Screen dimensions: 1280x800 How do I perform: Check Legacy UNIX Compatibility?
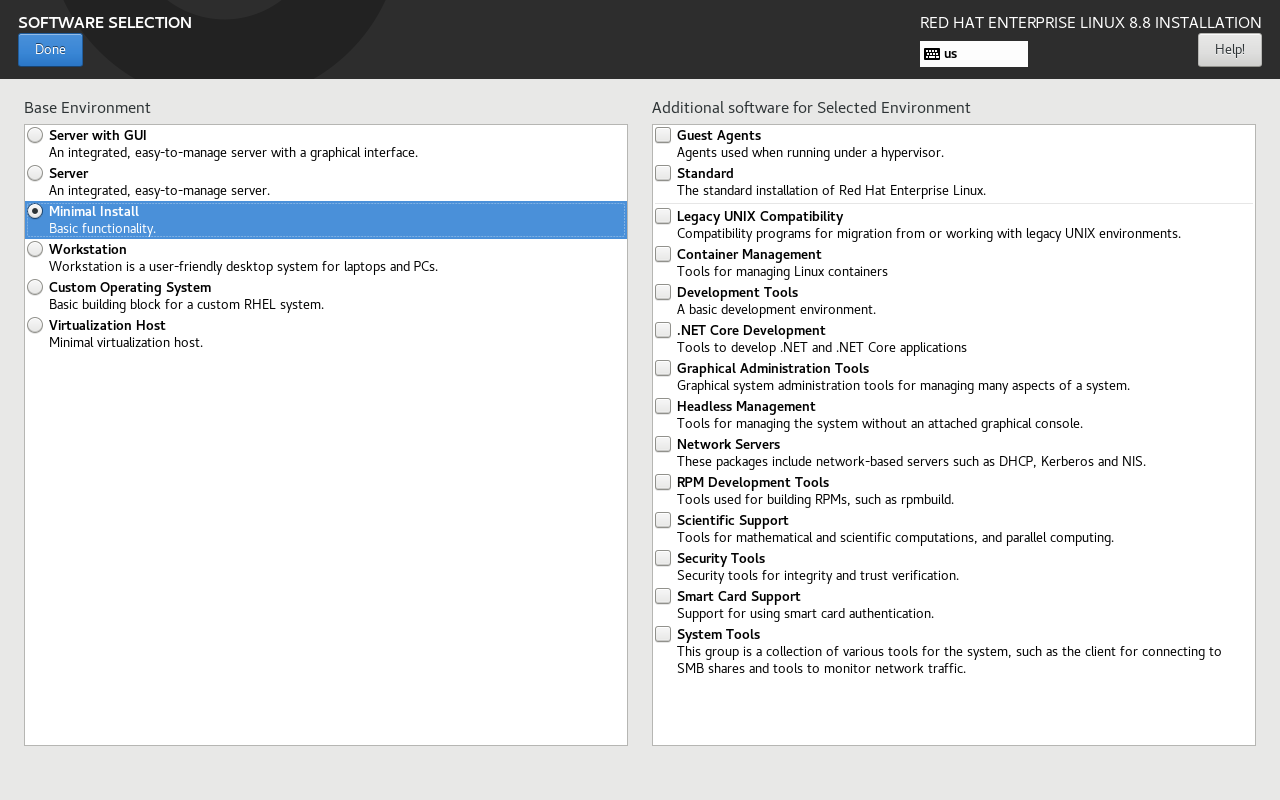663,216
